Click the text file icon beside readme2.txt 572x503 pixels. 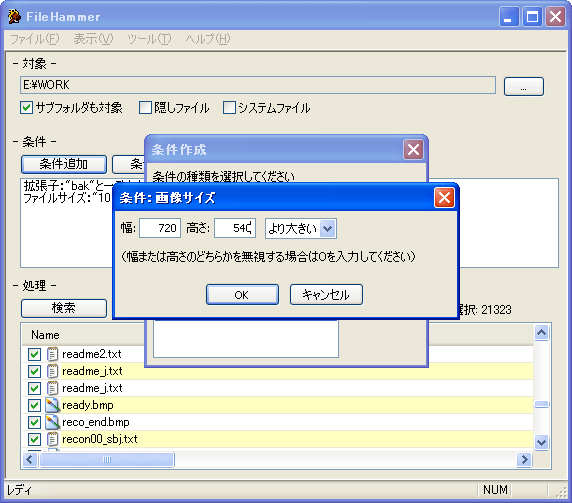coord(53,354)
